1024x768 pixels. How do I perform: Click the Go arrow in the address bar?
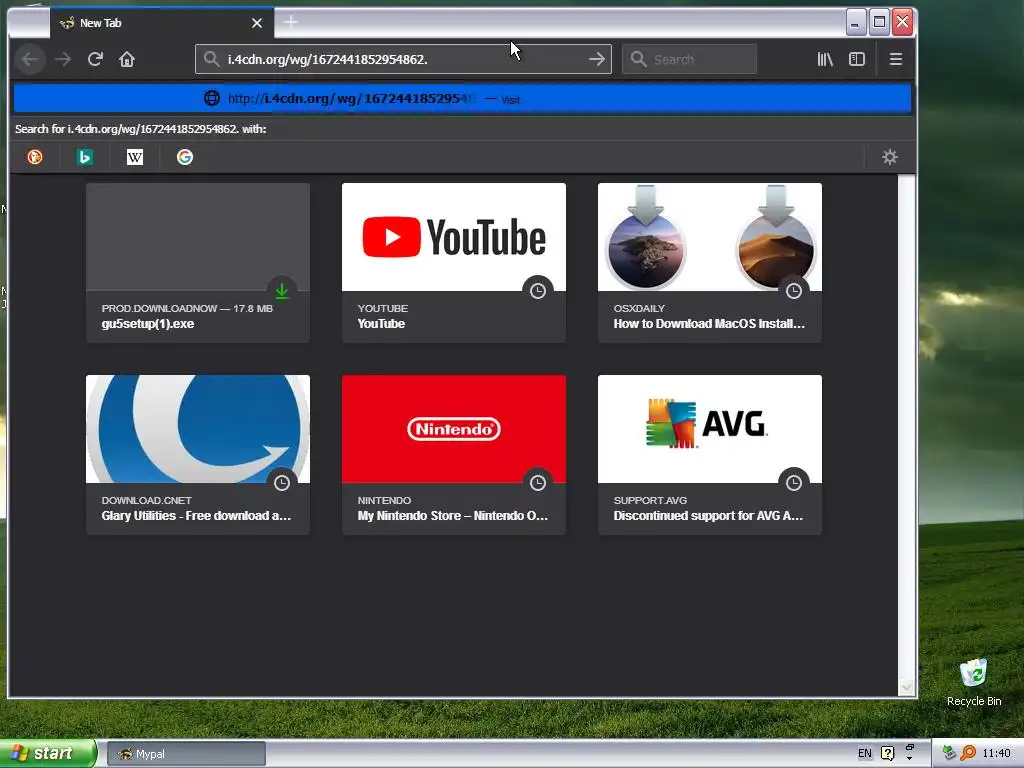(596, 59)
